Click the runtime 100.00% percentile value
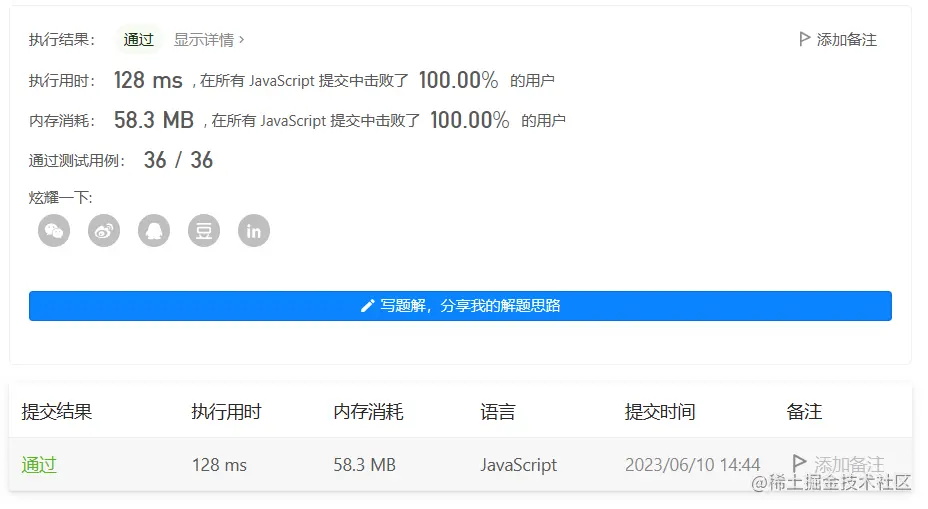This screenshot has height=509, width=928. point(458,80)
